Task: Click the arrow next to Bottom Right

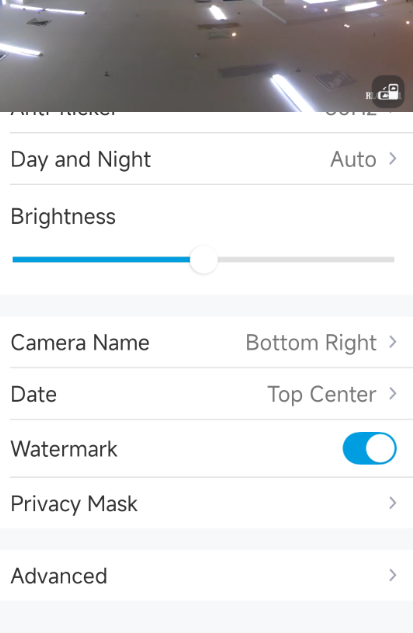Action: [392, 342]
